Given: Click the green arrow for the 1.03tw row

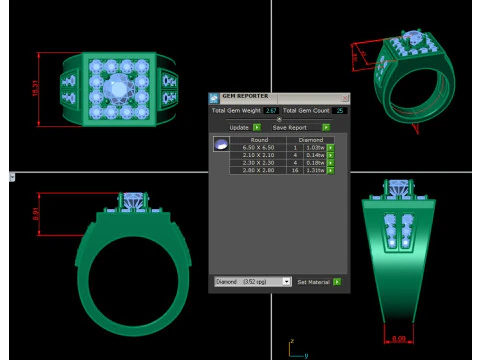Looking at the screenshot, I should [x=330, y=148].
